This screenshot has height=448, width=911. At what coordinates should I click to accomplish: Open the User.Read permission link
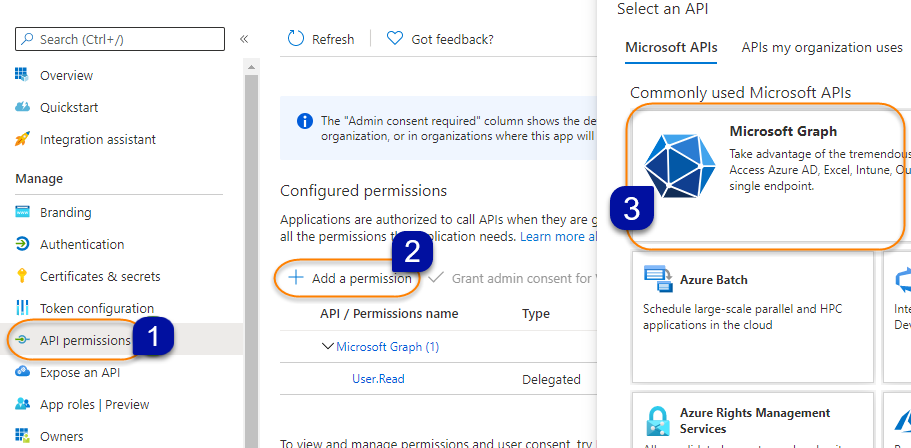point(378,379)
